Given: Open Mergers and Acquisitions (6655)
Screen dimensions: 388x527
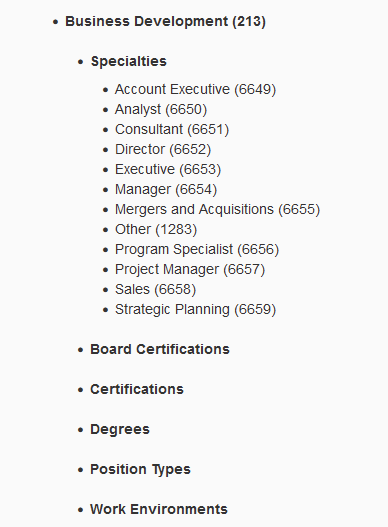Looking at the screenshot, I should pos(217,209).
